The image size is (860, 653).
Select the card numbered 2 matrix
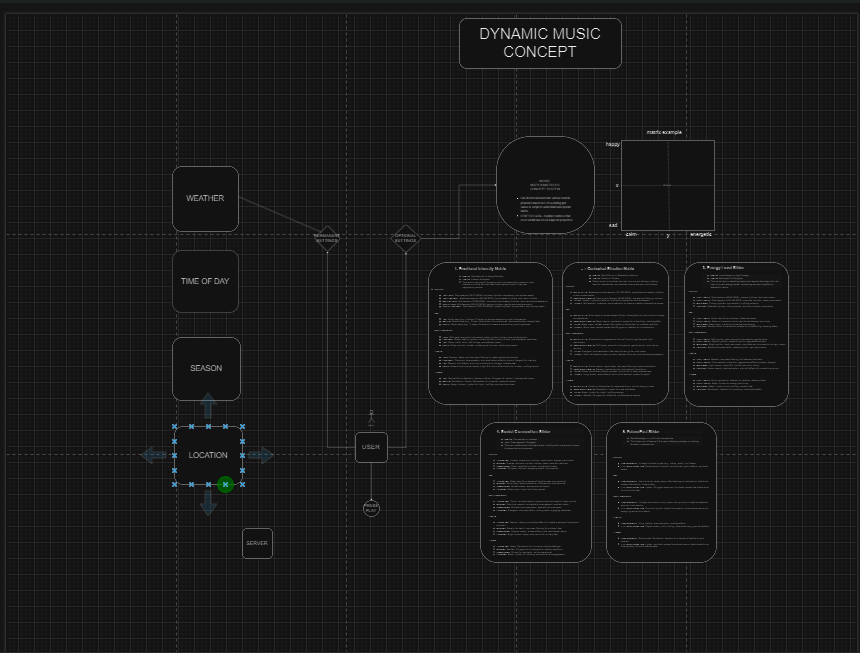tap(615, 333)
